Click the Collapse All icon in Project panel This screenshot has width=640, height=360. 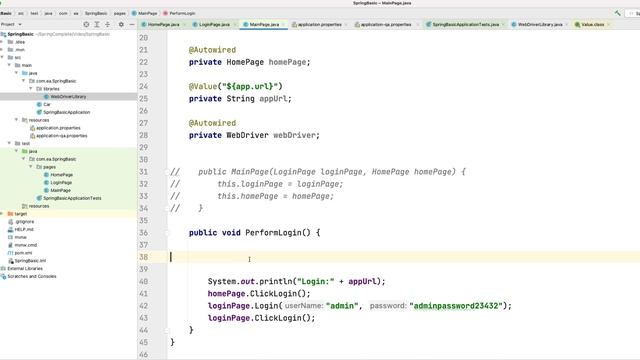107,24
